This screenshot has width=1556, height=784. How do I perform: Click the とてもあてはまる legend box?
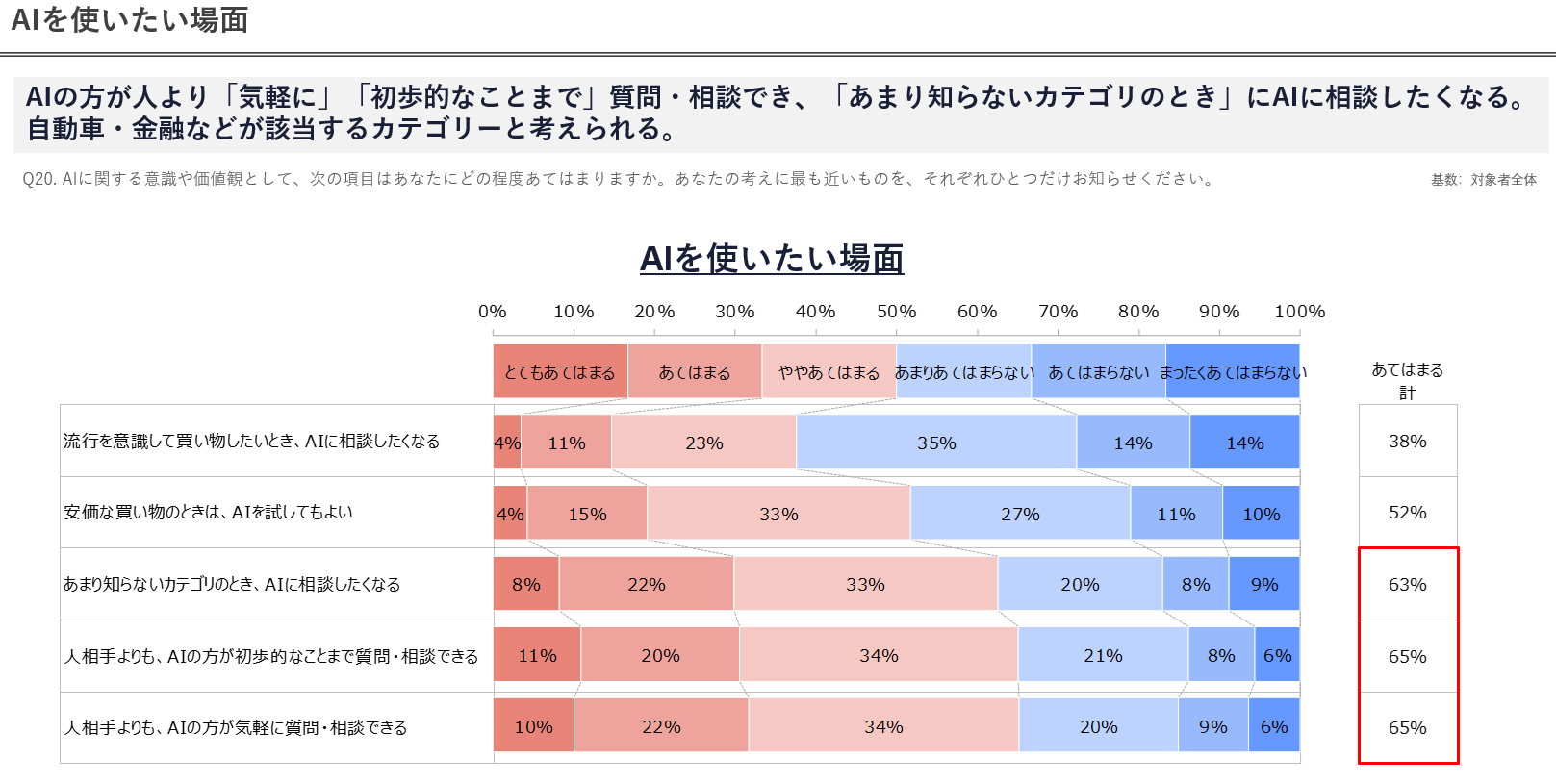[x=559, y=372]
